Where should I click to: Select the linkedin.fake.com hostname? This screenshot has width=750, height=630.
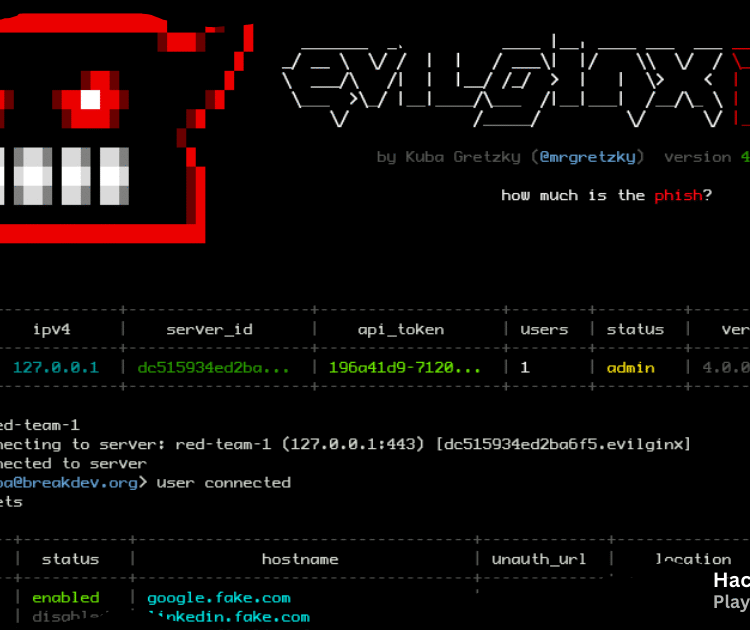228,617
